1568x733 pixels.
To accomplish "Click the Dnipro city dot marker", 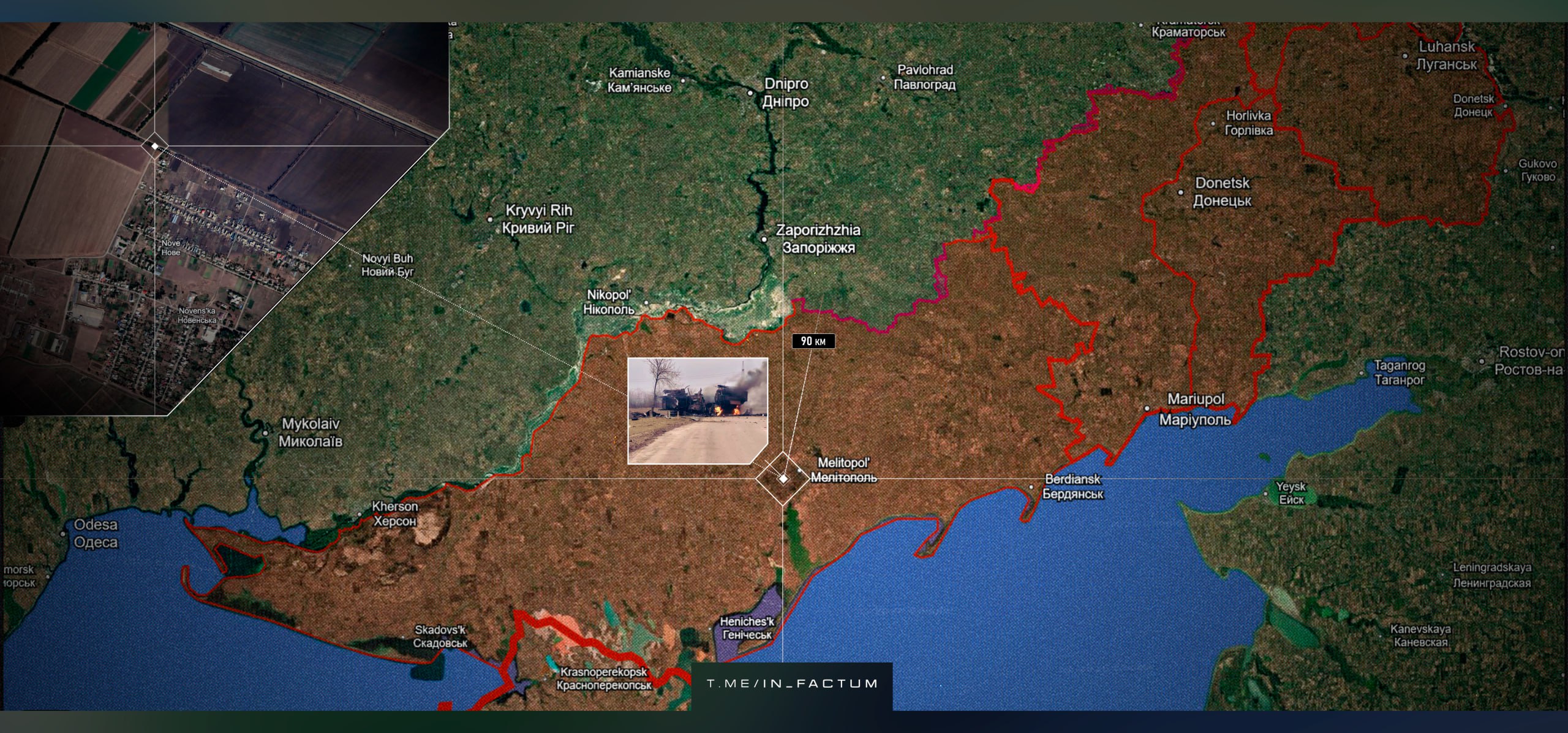I will click(750, 93).
